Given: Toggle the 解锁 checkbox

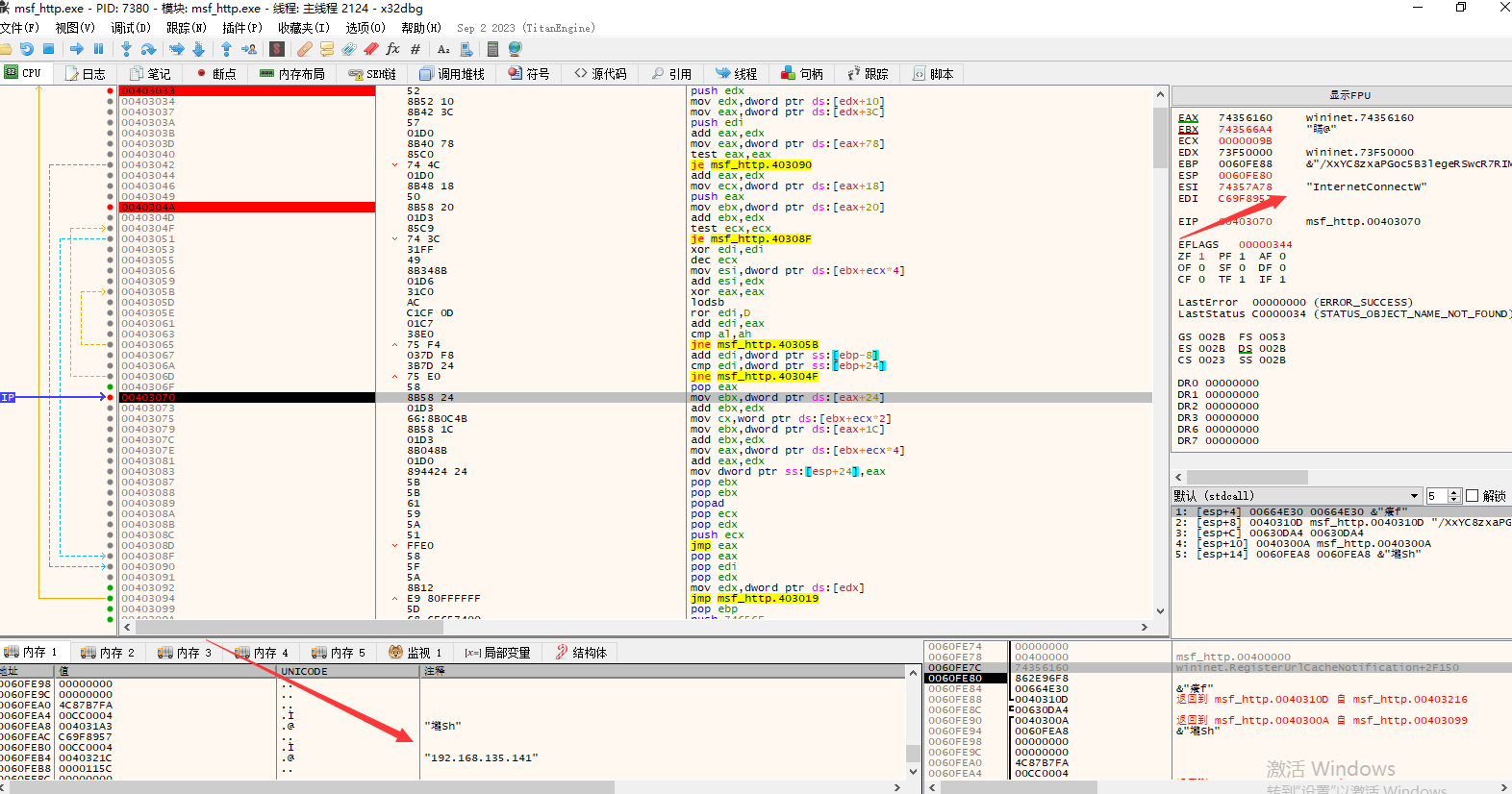Looking at the screenshot, I should click(1472, 496).
